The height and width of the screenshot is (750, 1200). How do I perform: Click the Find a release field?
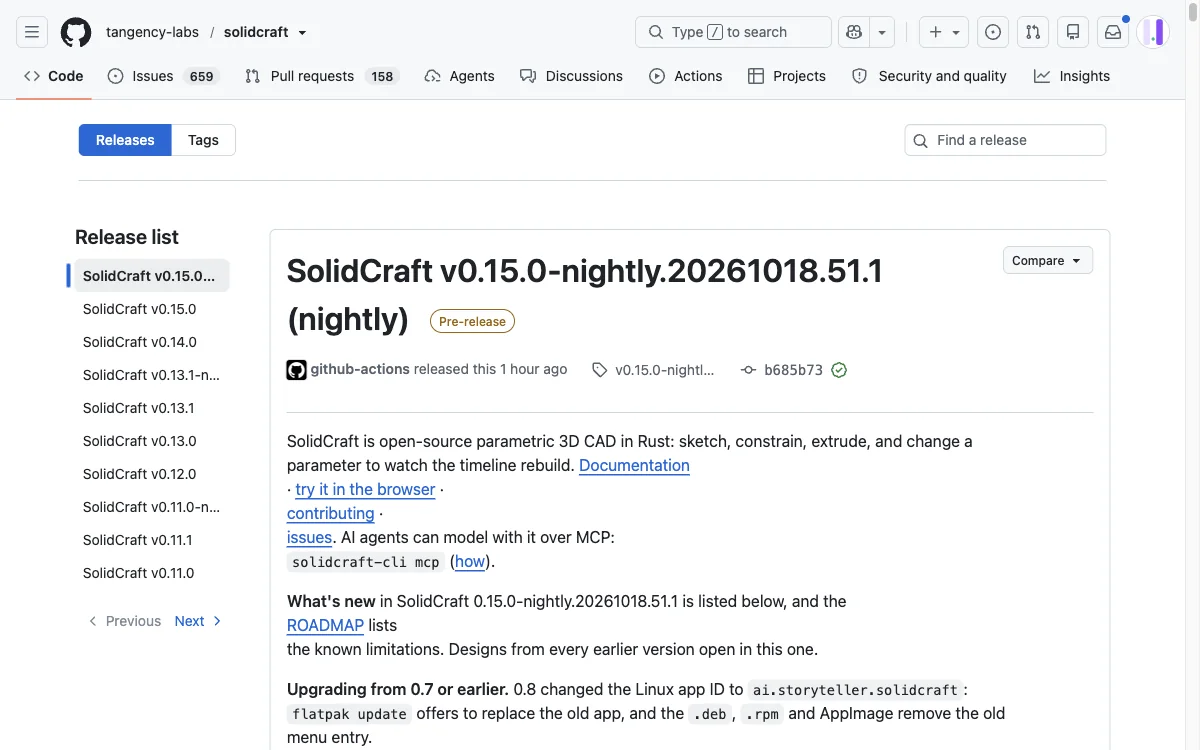(x=1005, y=140)
